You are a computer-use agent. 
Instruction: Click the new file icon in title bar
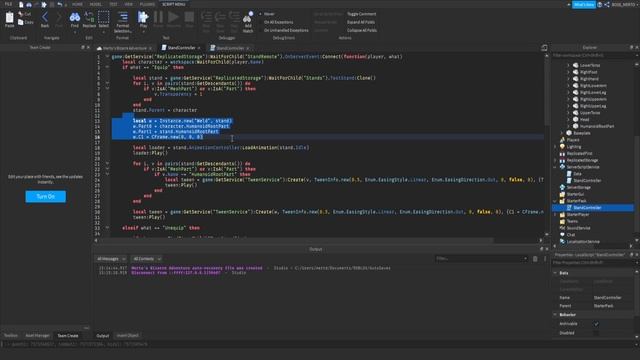[x=21, y=4]
